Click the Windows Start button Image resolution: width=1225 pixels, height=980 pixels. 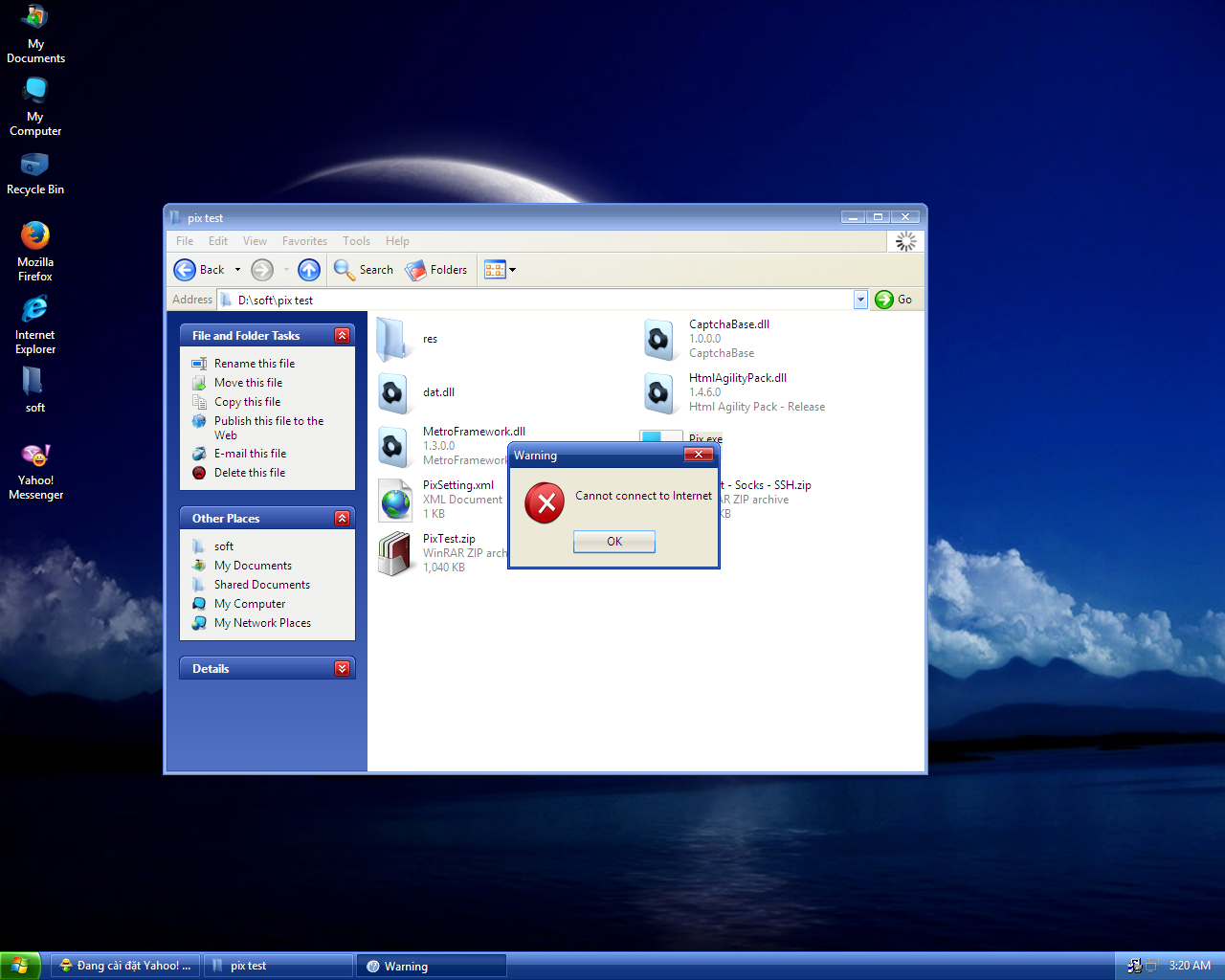[20, 966]
